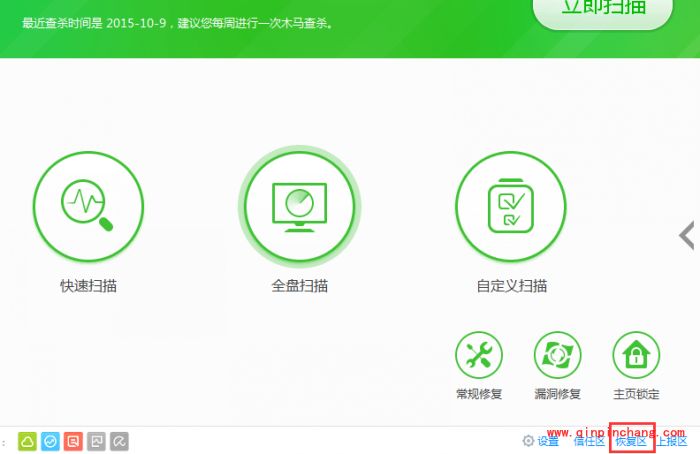Open the 信任区 trust zone link
The height and width of the screenshot is (454, 700).
coord(589,442)
